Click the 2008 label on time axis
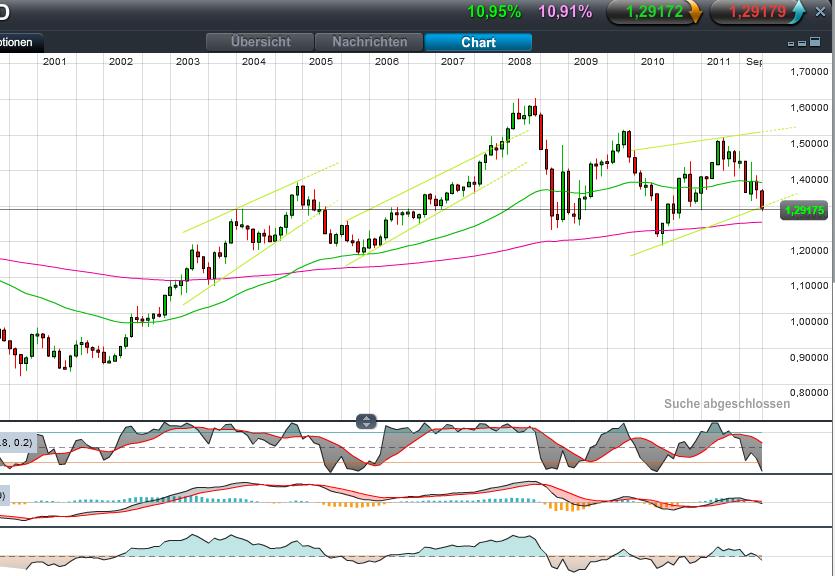Image resolution: width=835 pixels, height=576 pixels. tap(519, 62)
